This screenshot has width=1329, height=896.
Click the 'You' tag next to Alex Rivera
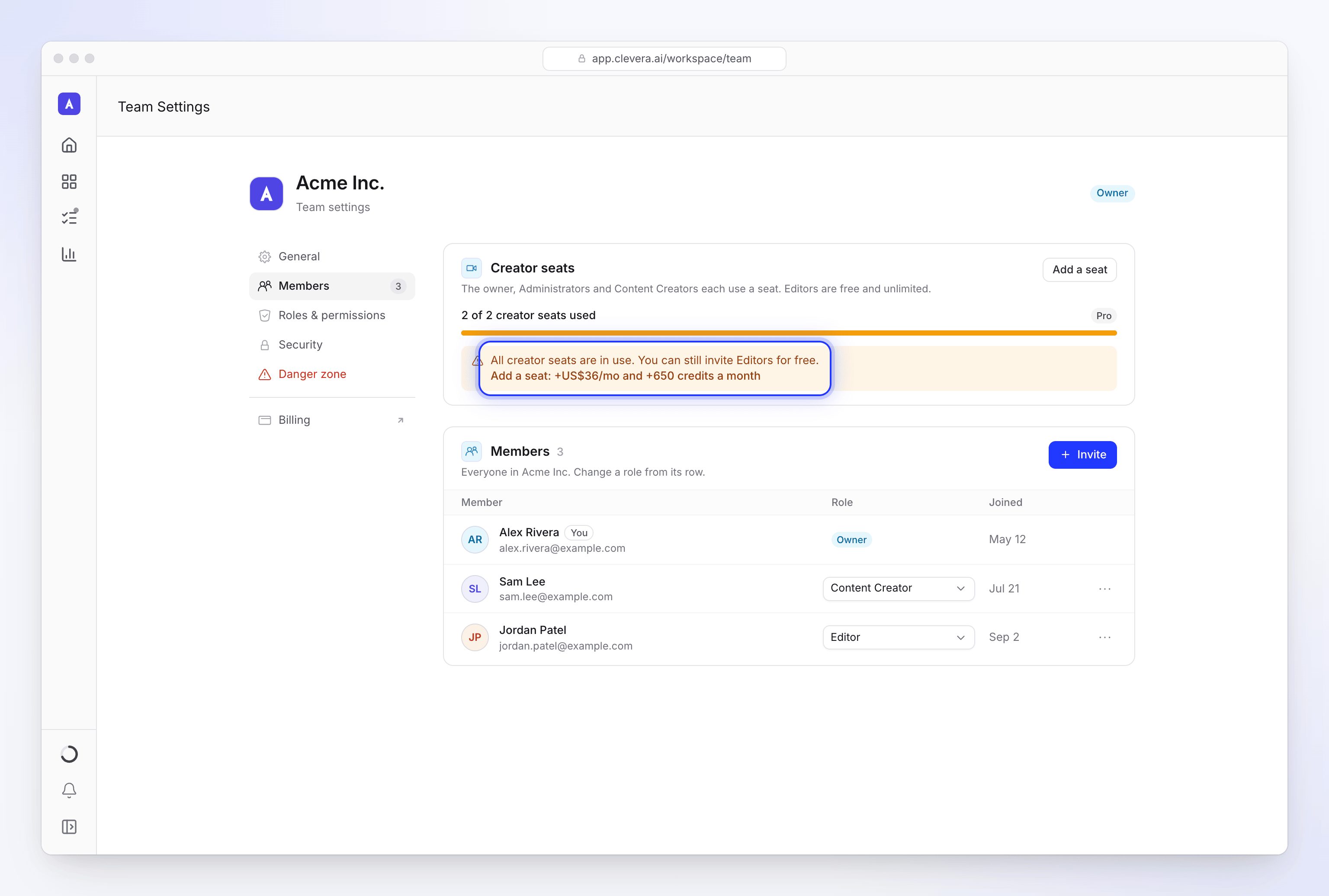579,533
